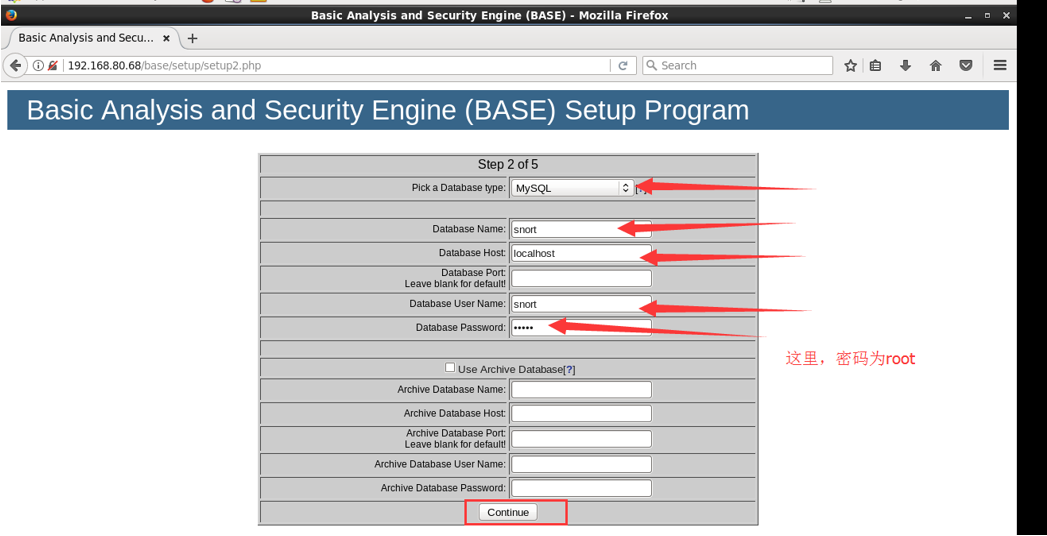This screenshot has height=536, width=1047.
Task: Open the Use Archive Database help link
Action: click(570, 369)
